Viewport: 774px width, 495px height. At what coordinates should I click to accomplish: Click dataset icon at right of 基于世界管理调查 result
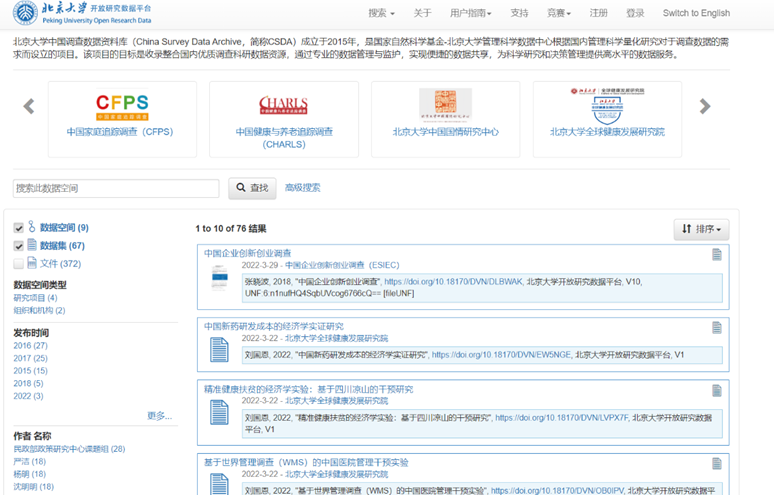(x=717, y=463)
